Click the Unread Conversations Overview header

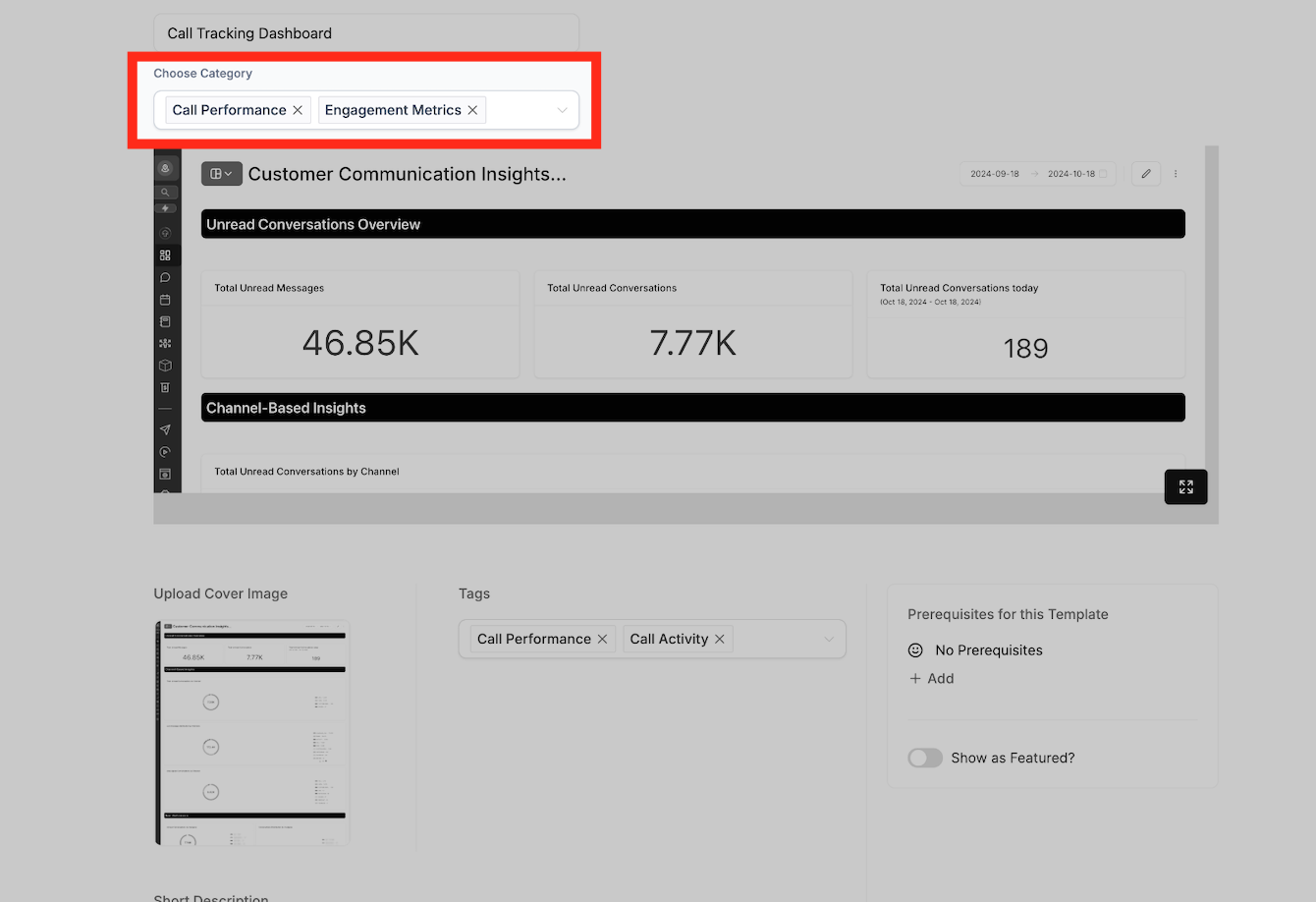tap(693, 224)
